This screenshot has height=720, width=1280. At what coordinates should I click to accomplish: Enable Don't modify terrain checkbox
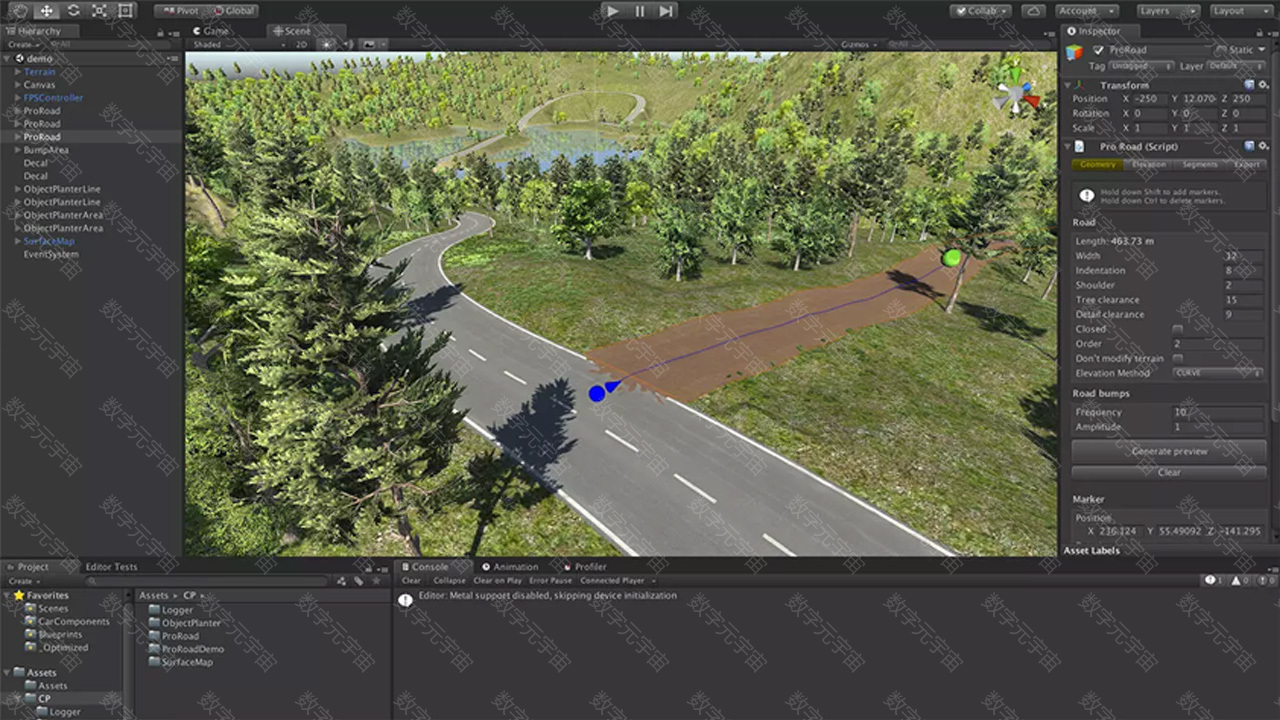[1177, 358]
